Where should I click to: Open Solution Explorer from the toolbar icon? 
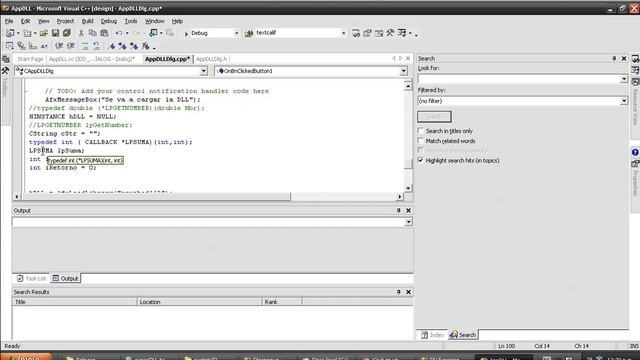tap(356, 33)
